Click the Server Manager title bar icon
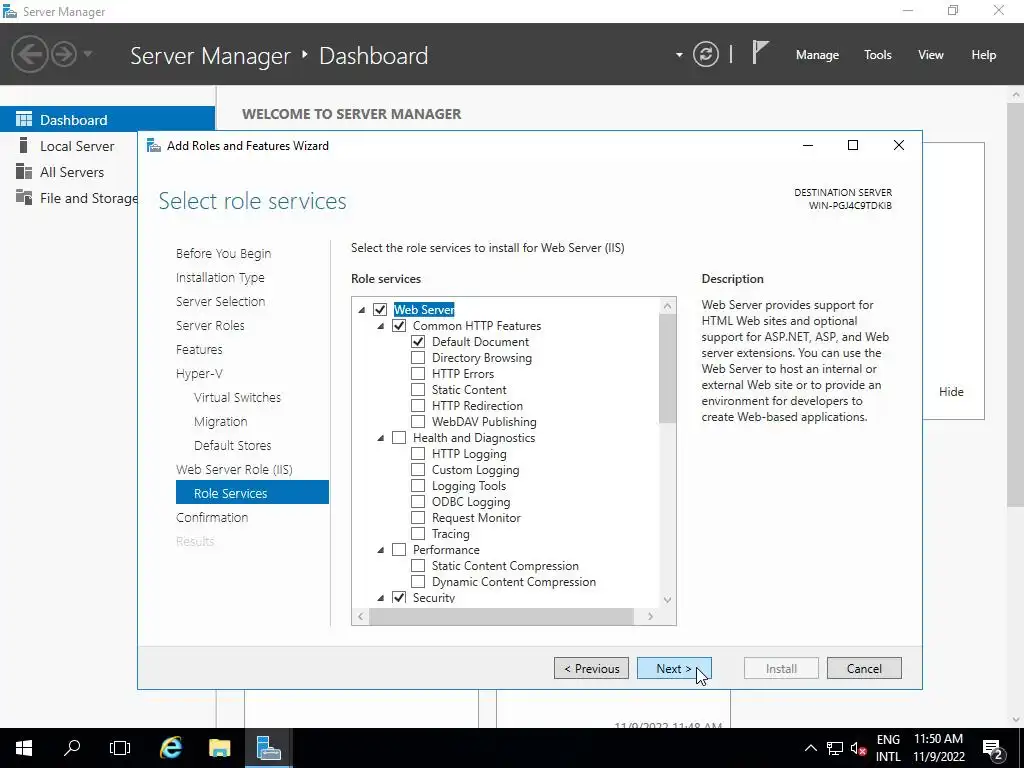1024x768 pixels. [x=10, y=11]
